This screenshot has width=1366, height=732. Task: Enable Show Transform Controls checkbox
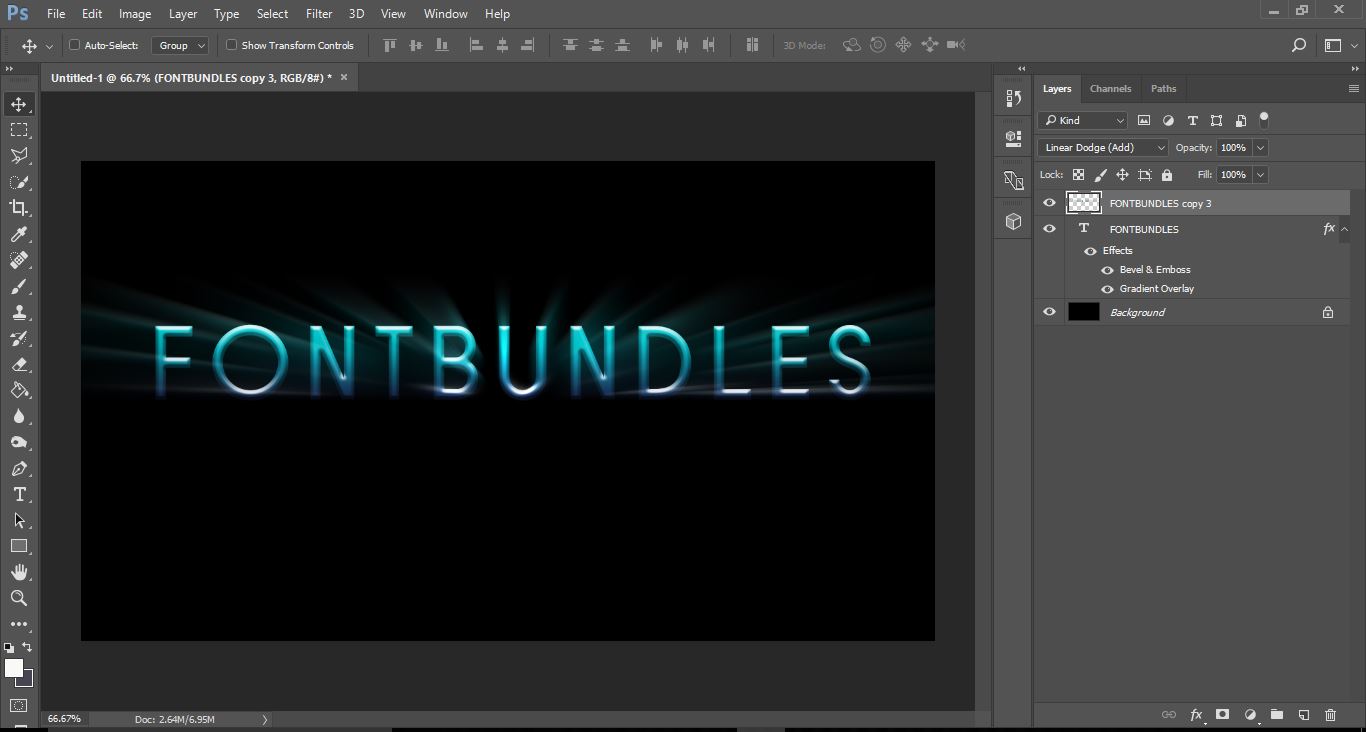coord(231,45)
